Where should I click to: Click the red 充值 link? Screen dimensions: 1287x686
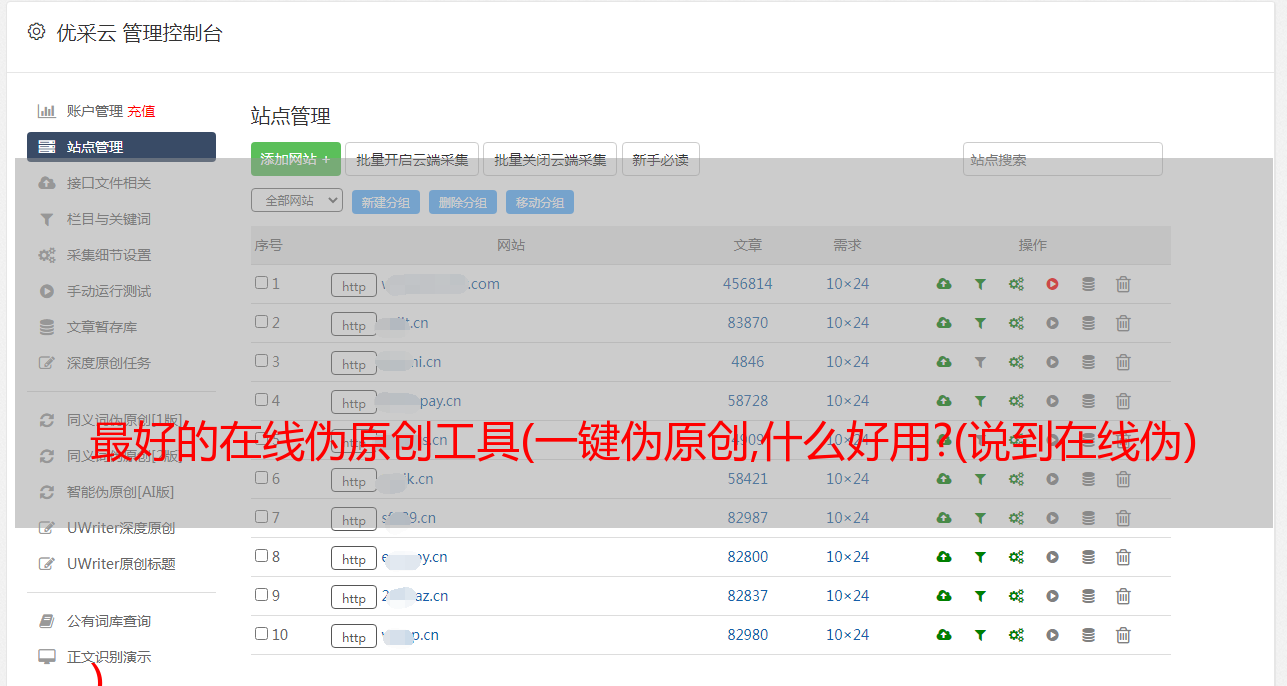pos(141,111)
